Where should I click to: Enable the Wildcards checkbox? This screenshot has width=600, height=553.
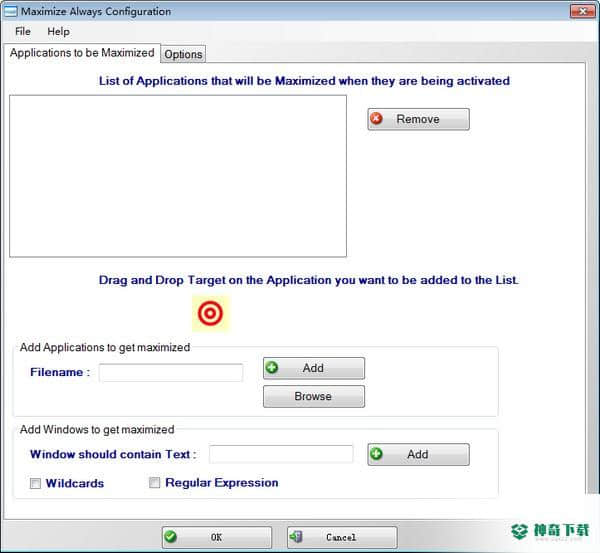[x=35, y=483]
